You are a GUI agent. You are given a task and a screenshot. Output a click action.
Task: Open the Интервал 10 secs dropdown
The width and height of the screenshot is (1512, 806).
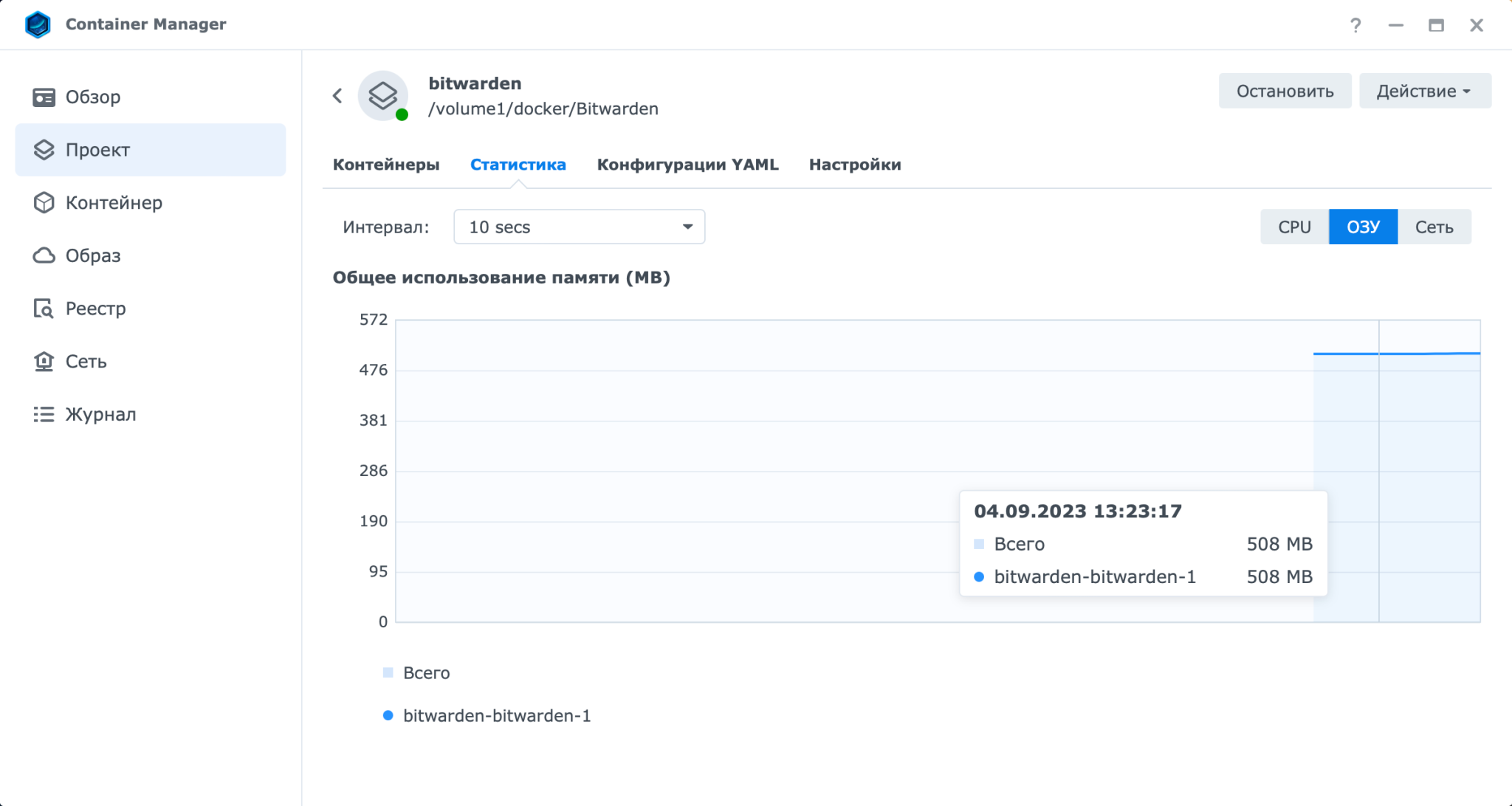(579, 227)
